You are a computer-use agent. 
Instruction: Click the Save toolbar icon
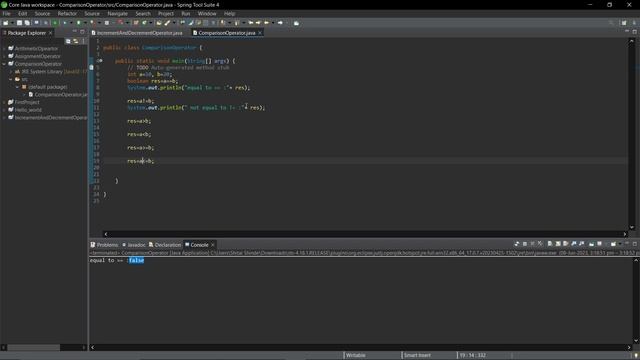tap(19, 23)
